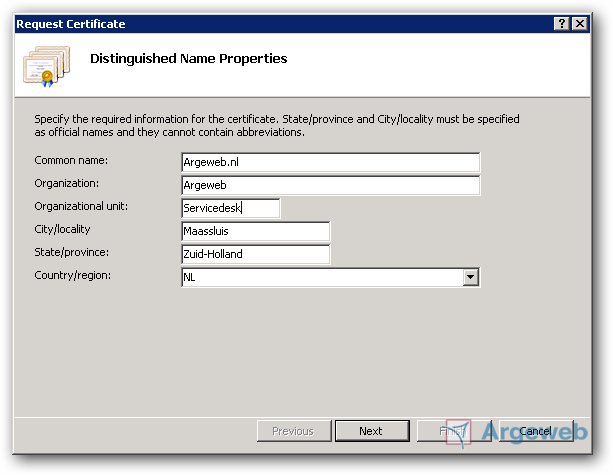Viewport: 613px width, 475px height.
Task: Click the 'Distinguished Name Properties' heading
Action: click(x=189, y=59)
